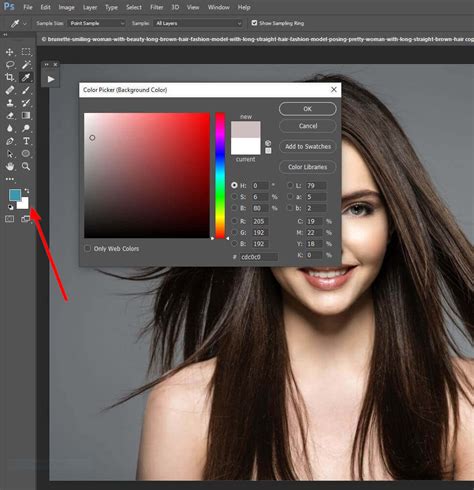Select the S saturation radio button
This screenshot has height=490, width=474.
click(235, 197)
